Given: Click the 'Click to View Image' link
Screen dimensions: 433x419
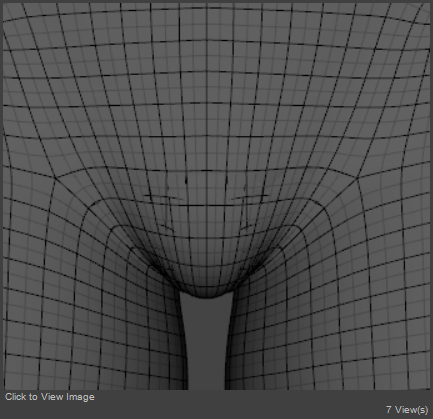Looking at the screenshot, I should coord(50,397).
